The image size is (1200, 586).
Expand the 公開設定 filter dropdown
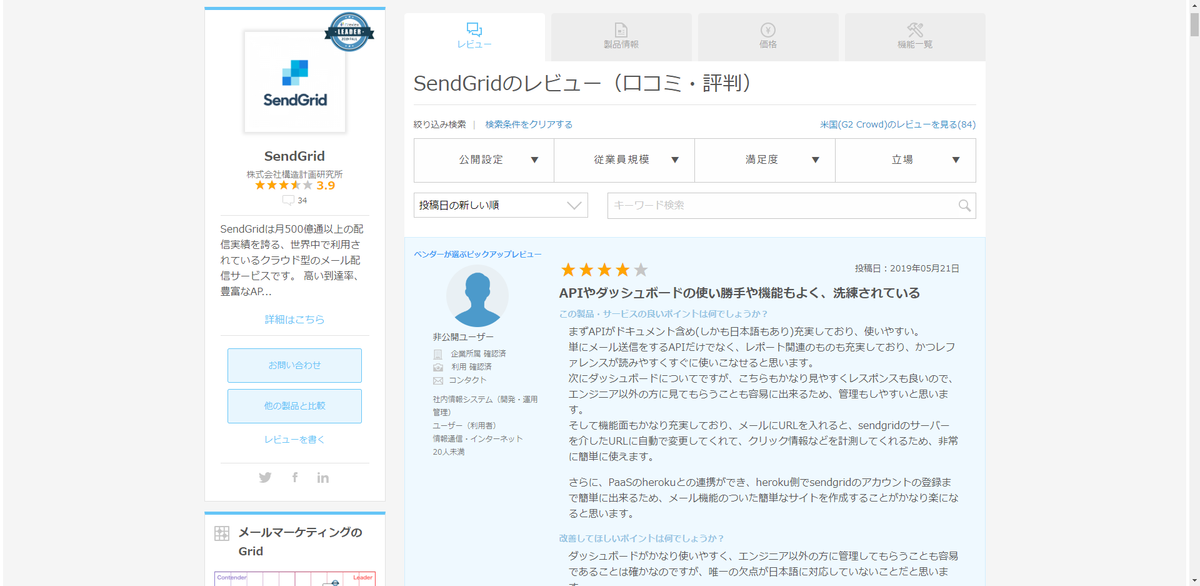[484, 160]
